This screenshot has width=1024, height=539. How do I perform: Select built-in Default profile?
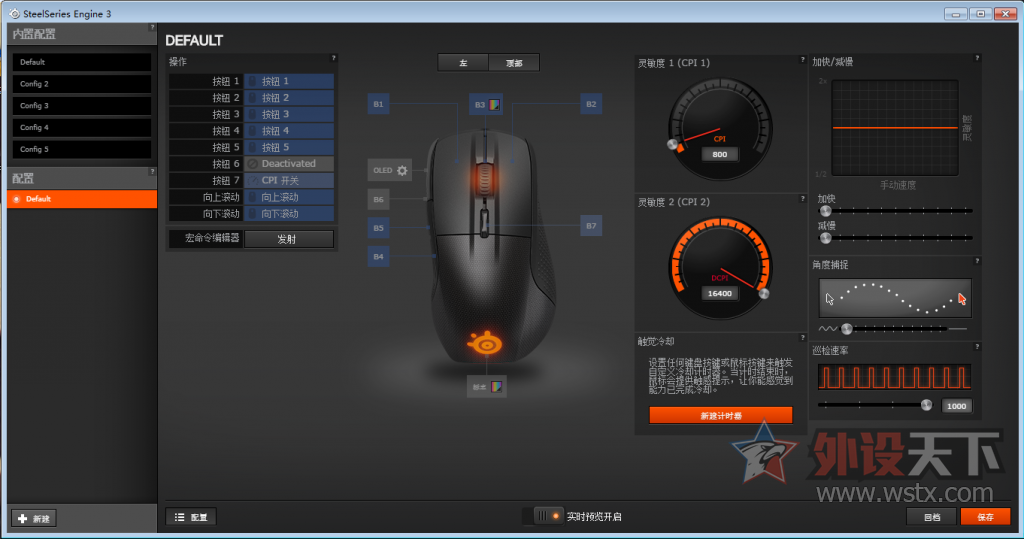[82, 62]
